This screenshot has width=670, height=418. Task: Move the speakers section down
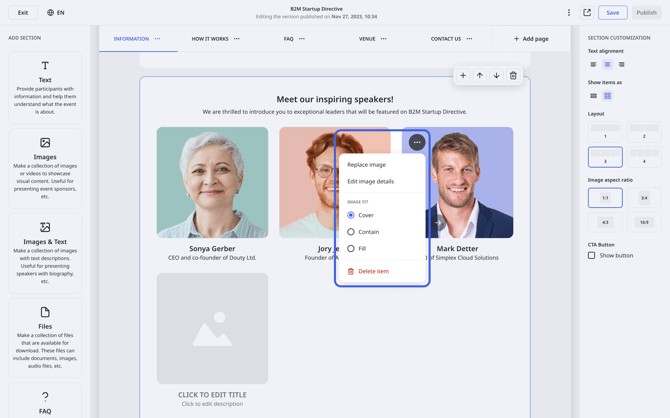497,76
